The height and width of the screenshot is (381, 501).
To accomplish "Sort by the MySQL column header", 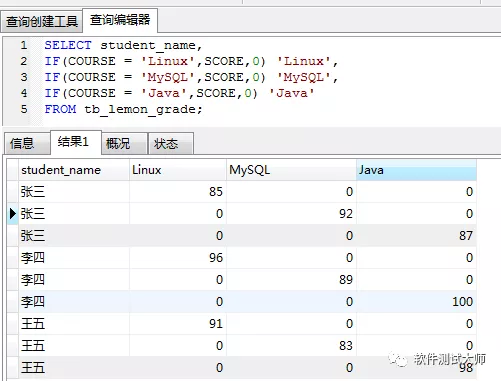I will coord(291,170).
